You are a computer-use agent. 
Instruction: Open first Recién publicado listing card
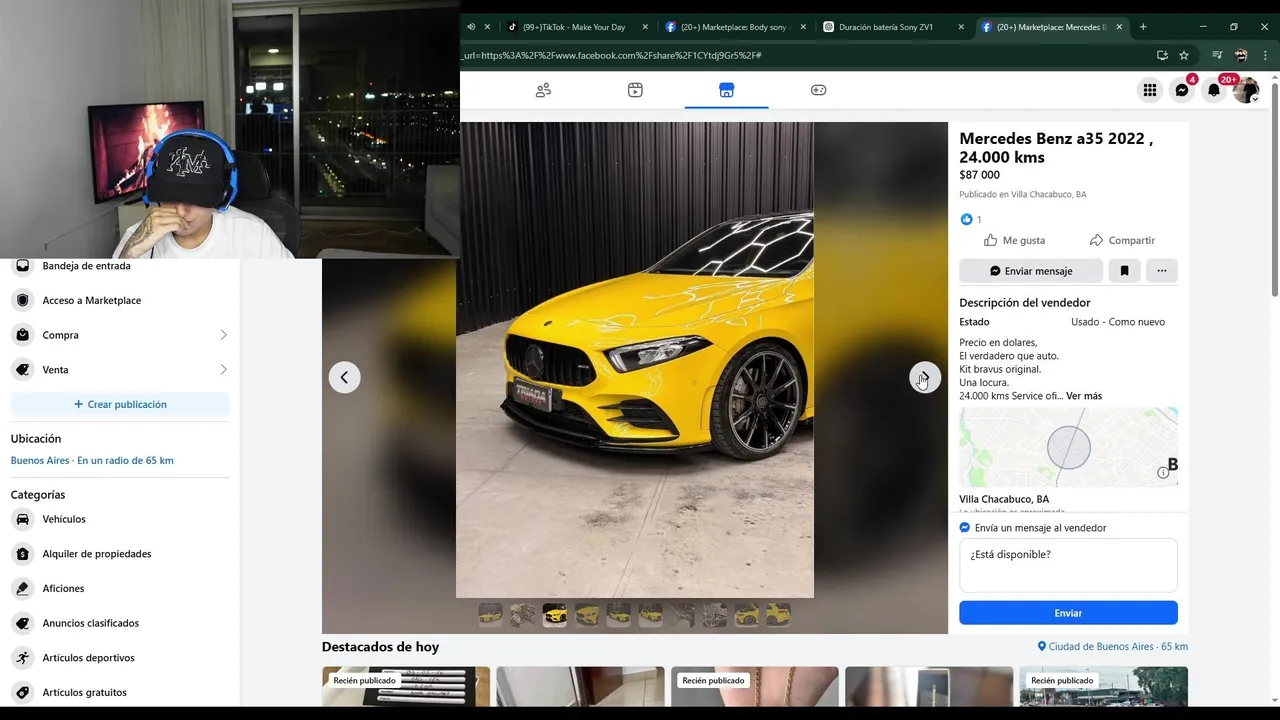coord(406,687)
